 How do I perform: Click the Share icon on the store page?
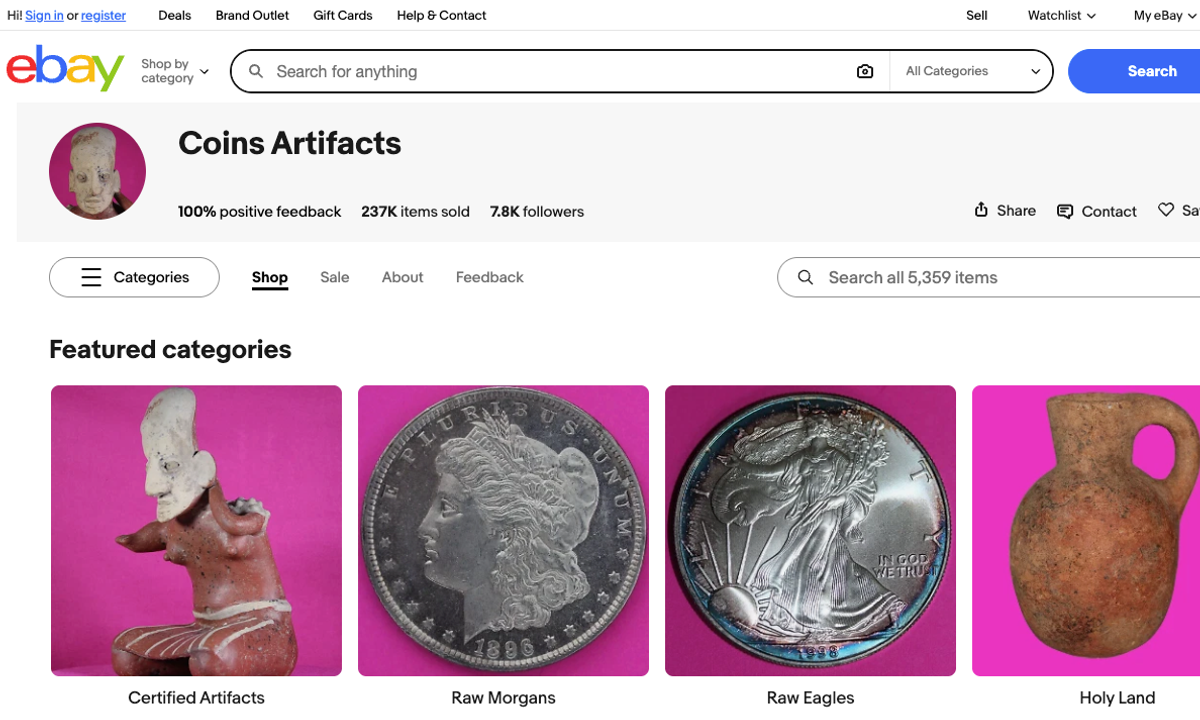[1004, 211]
